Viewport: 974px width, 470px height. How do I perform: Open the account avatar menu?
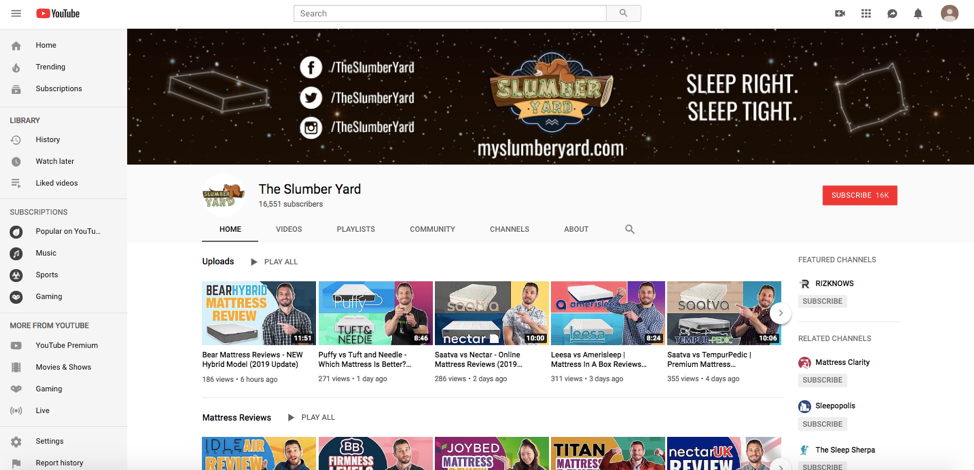tap(949, 13)
